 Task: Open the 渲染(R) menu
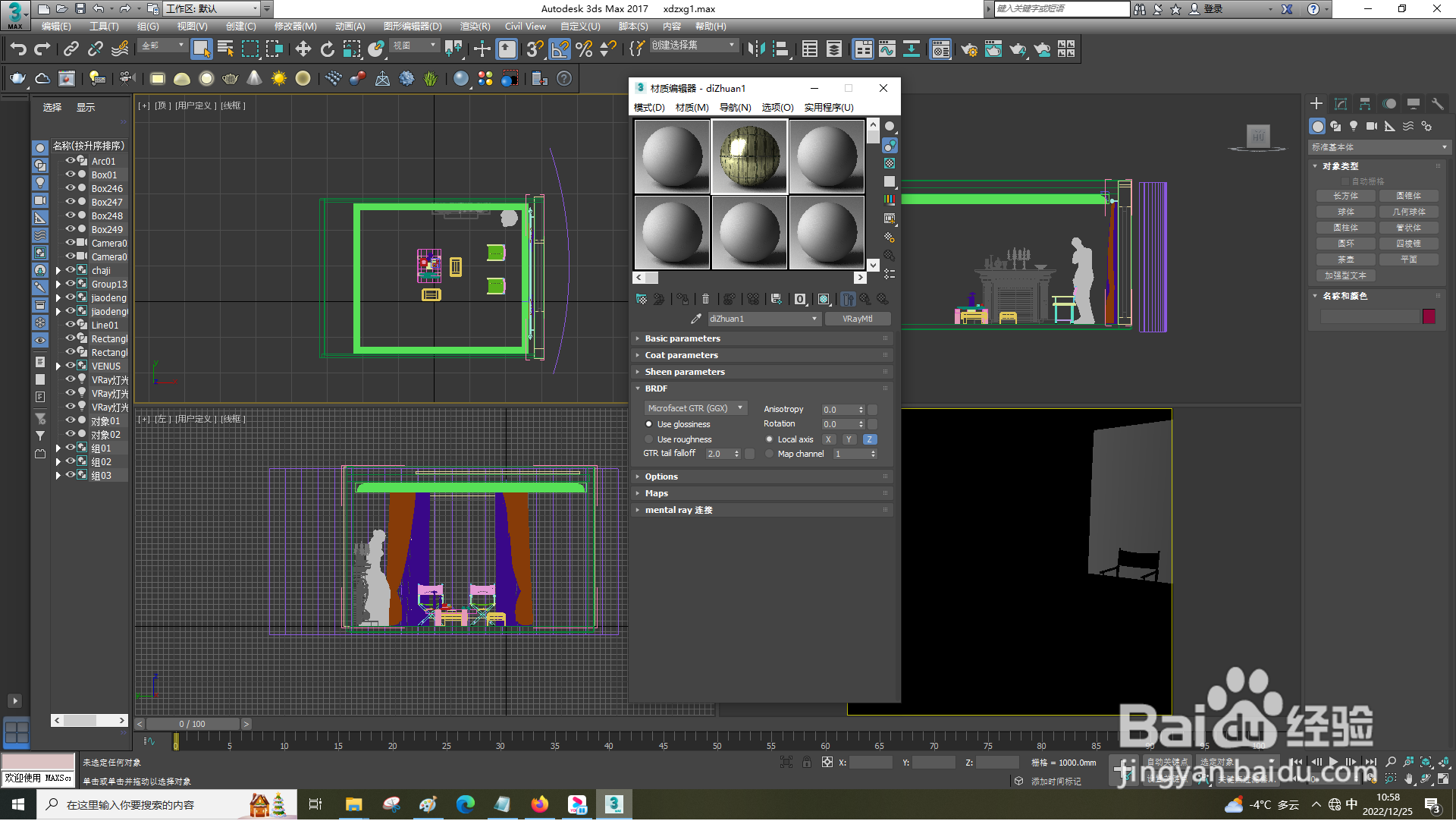click(x=474, y=26)
